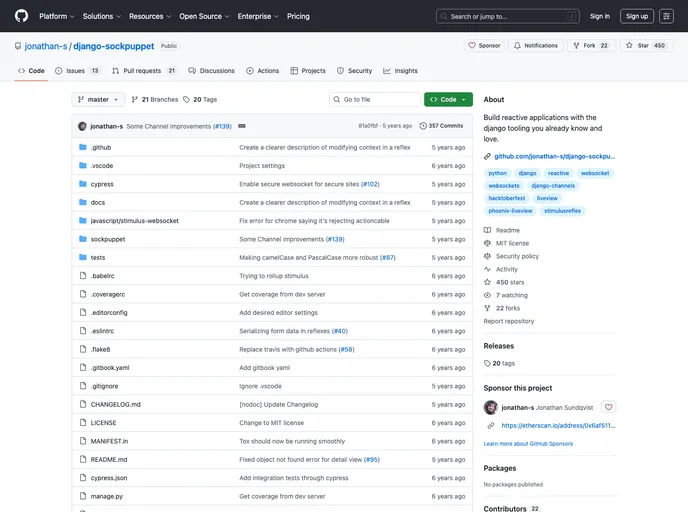The image size is (688, 512).
Task: Click the Sign up button
Action: (x=637, y=16)
